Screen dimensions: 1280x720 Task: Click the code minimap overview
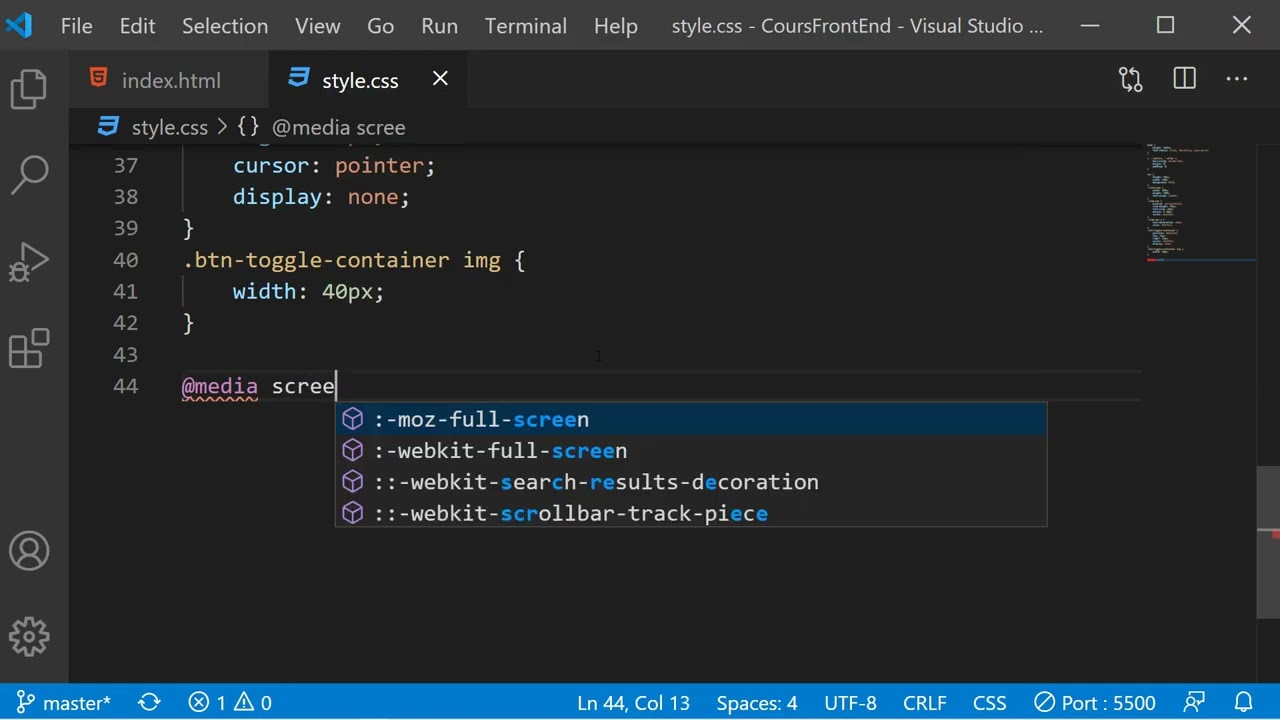point(1200,205)
